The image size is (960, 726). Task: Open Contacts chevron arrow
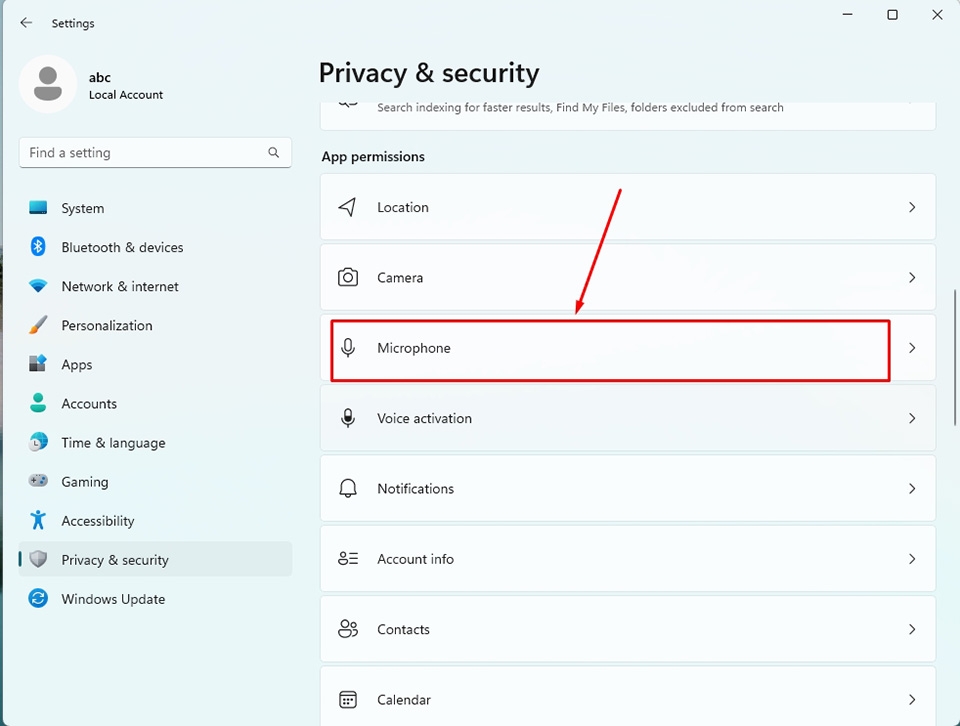tap(912, 629)
